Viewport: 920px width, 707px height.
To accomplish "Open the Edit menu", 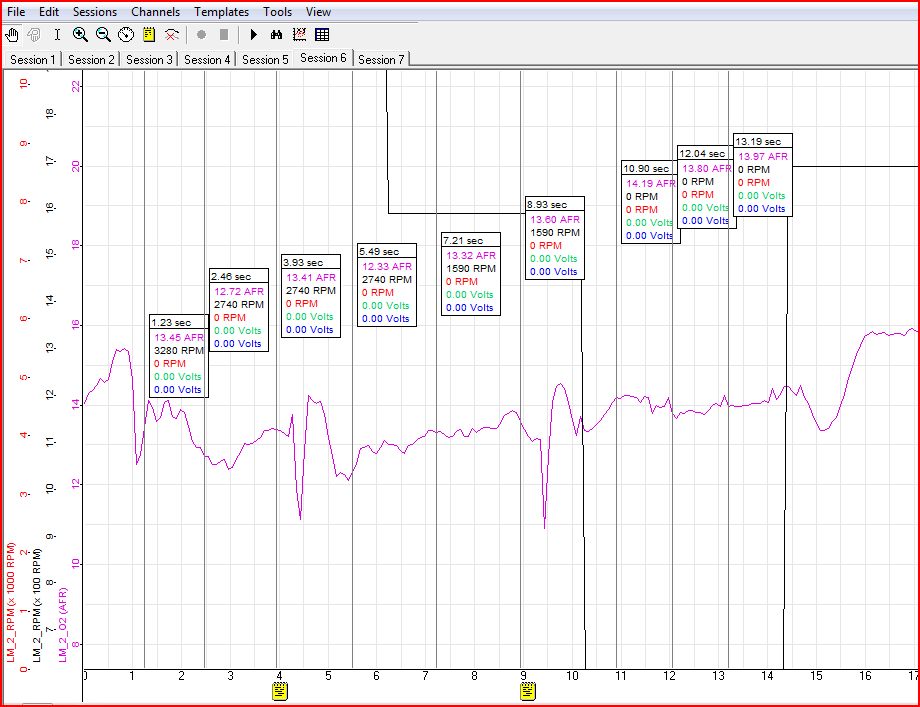I will (x=49, y=12).
